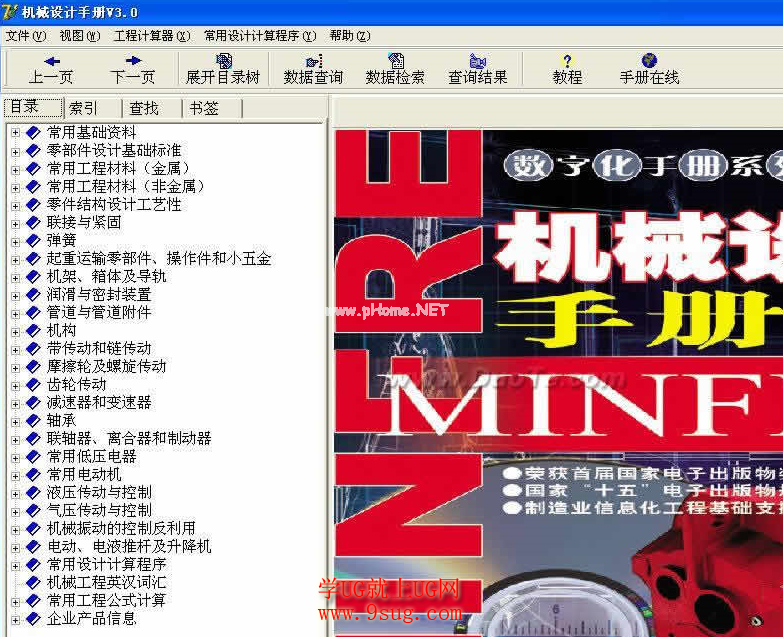783x637 pixels.
Task: Click book icon beside 企业产品信息
Action: [x=33, y=619]
